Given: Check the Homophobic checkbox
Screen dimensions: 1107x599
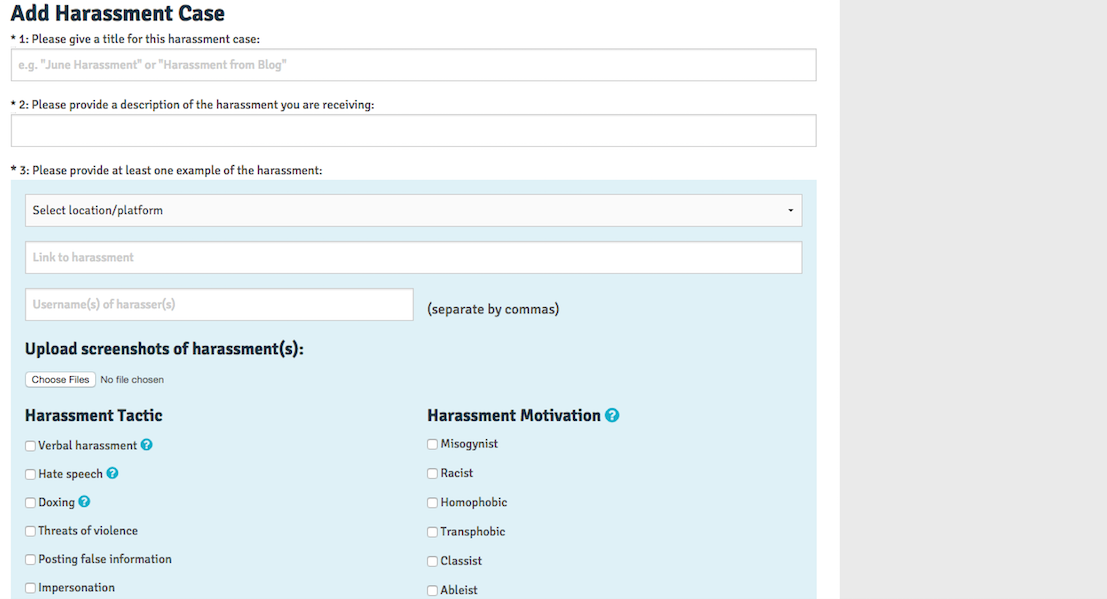Looking at the screenshot, I should (x=433, y=503).
